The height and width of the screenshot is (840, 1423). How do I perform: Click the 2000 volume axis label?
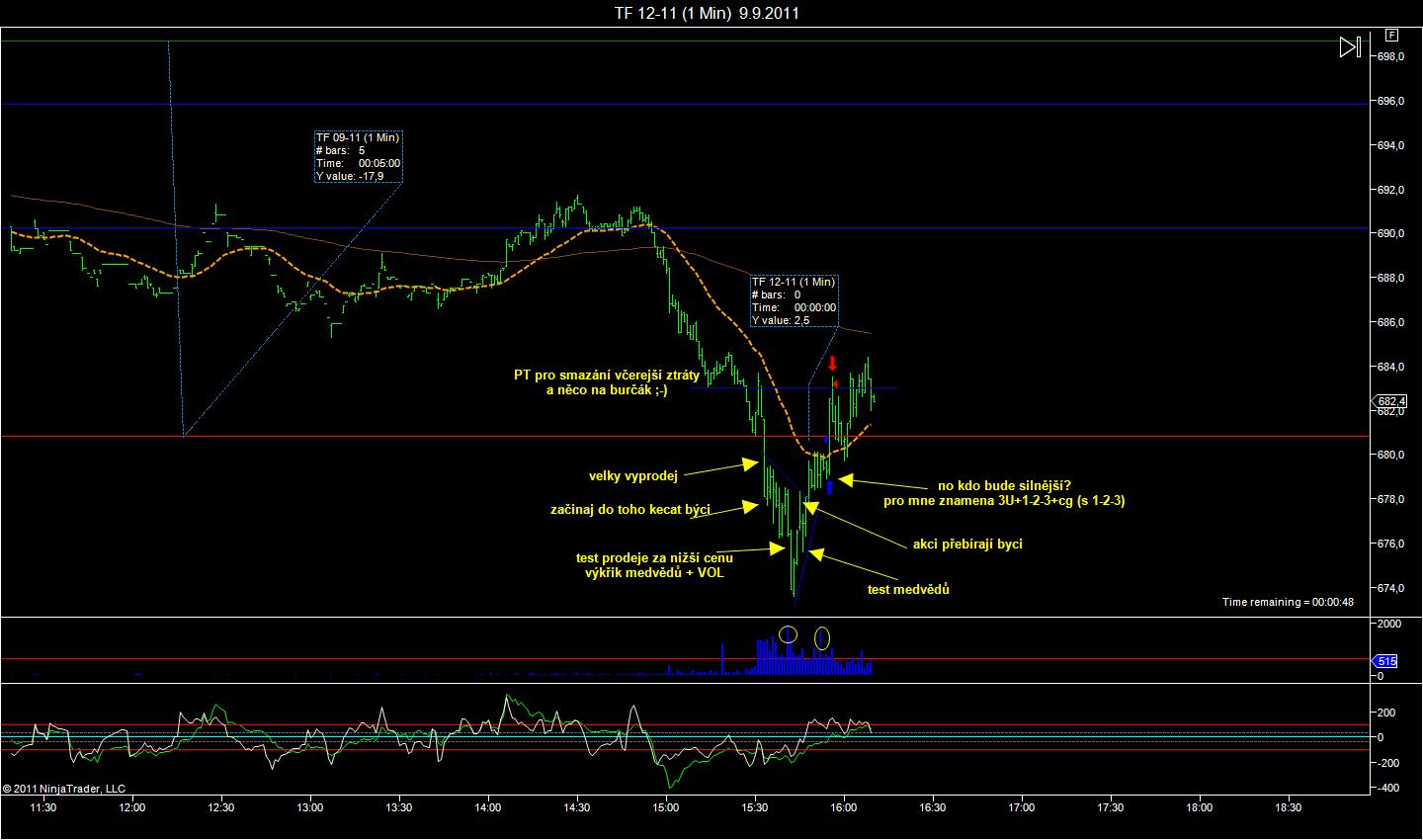click(1389, 625)
